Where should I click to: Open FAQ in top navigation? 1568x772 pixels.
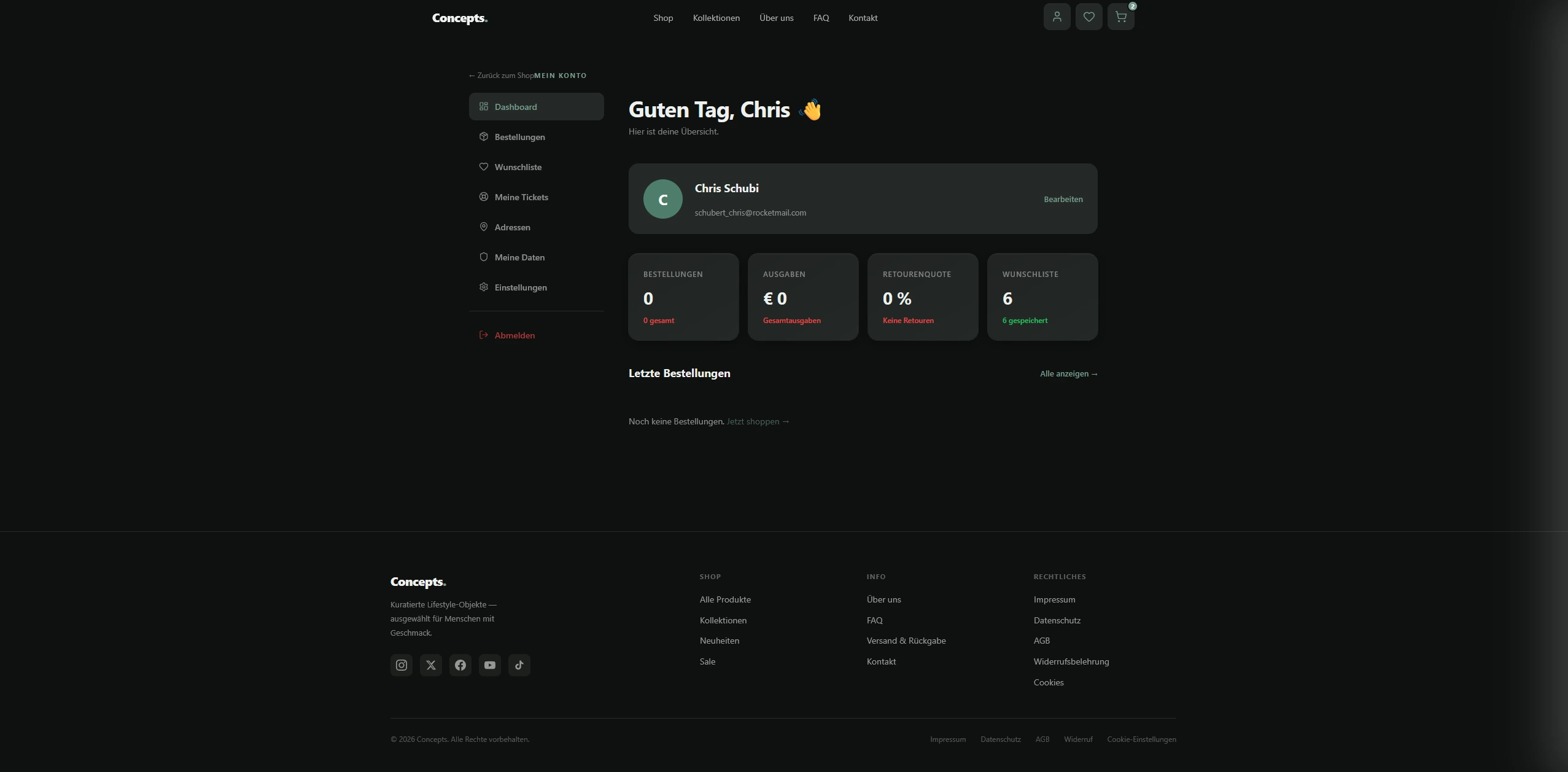pyautogui.click(x=821, y=18)
